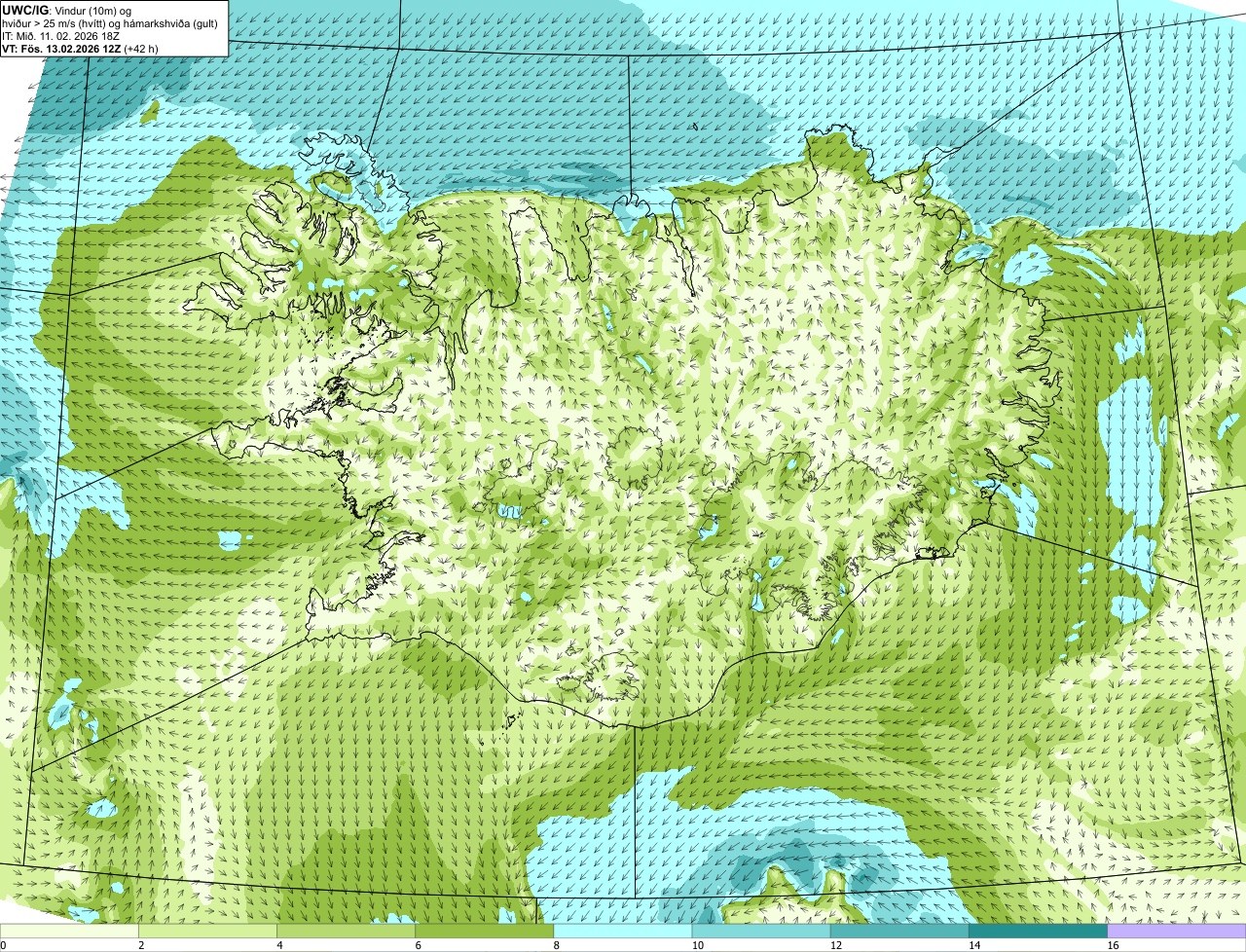
Task: Click the legend value label 10
Action: (698, 945)
